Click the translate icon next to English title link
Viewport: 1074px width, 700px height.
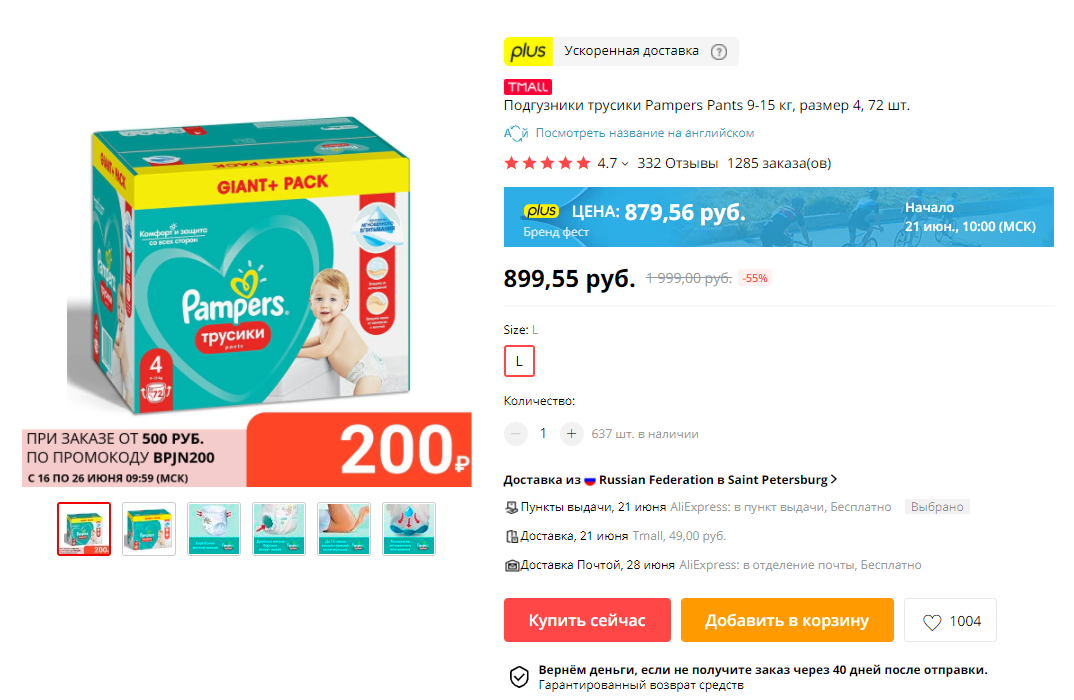point(516,133)
